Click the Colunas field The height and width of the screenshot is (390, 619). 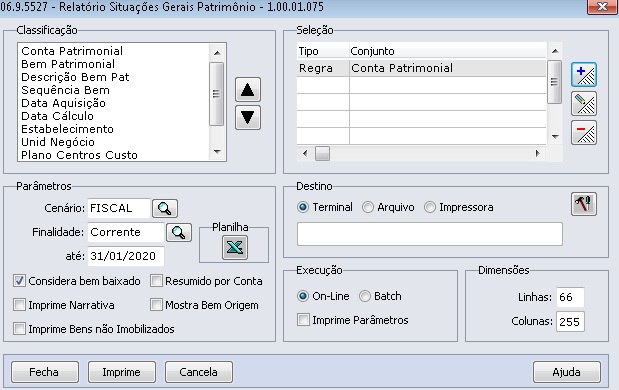tap(570, 321)
